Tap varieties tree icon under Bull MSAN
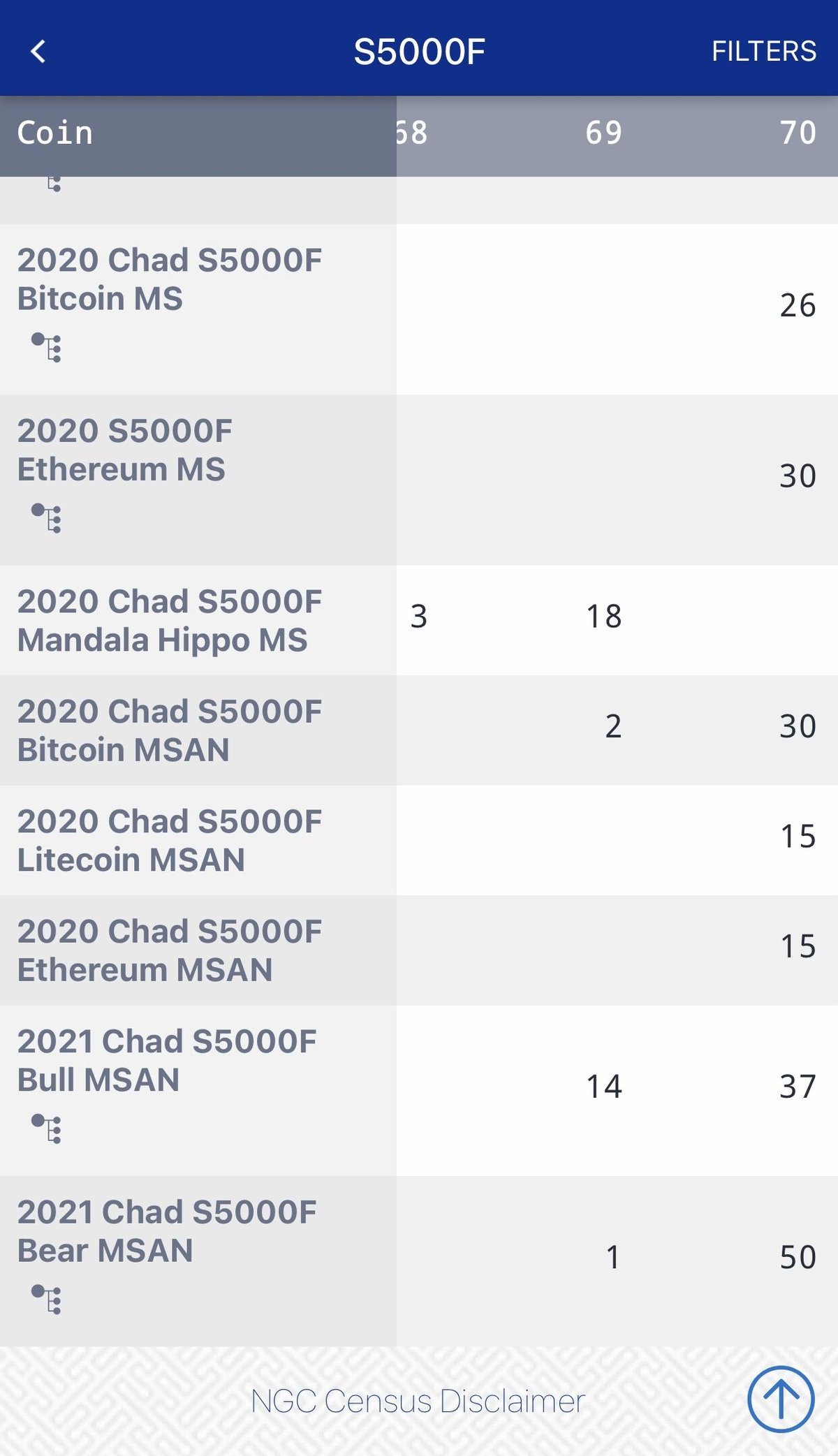Screen dimensions: 838x1456 click(47, 1128)
